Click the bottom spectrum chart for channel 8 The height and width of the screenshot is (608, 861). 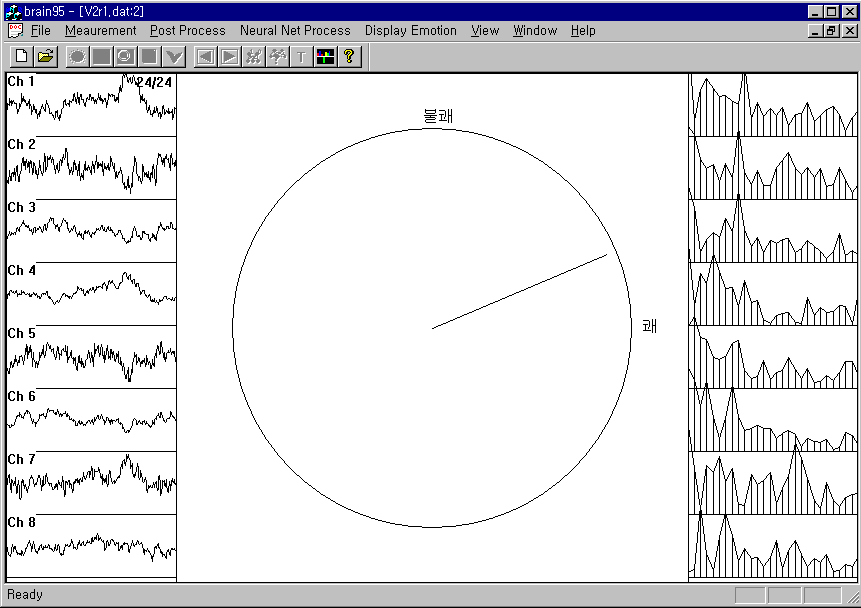(x=773, y=546)
